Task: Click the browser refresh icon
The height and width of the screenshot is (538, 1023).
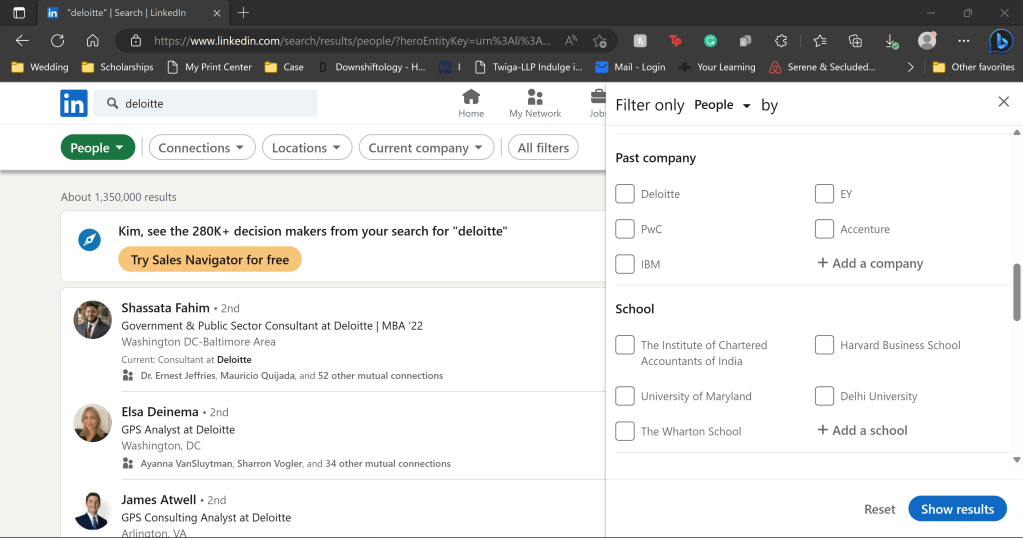Action: 57,41
